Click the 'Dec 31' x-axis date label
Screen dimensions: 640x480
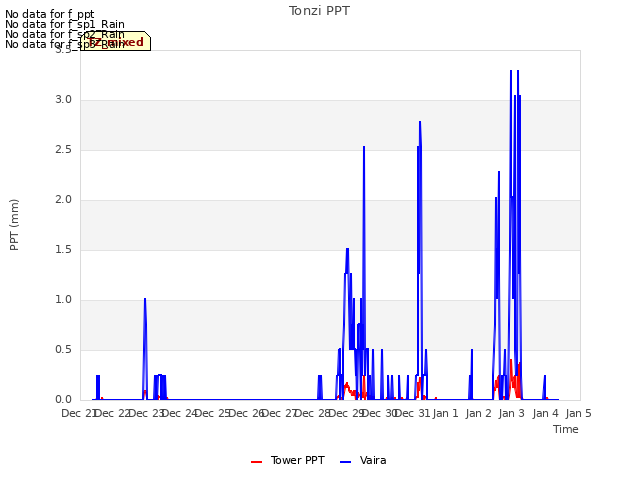413,413
